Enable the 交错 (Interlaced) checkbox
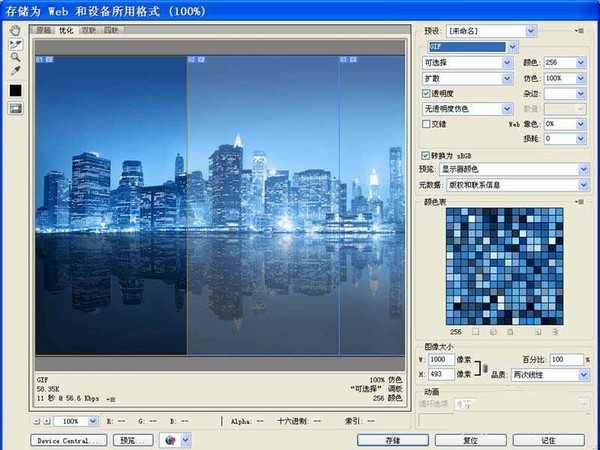 point(427,124)
